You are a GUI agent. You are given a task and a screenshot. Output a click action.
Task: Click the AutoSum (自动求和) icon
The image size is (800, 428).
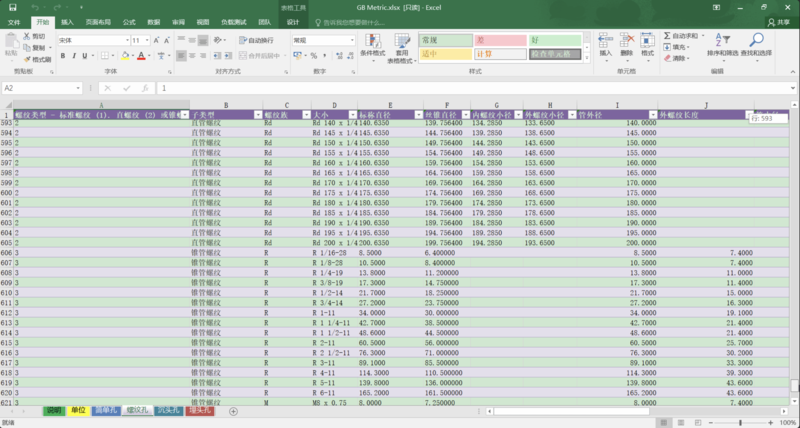point(681,35)
